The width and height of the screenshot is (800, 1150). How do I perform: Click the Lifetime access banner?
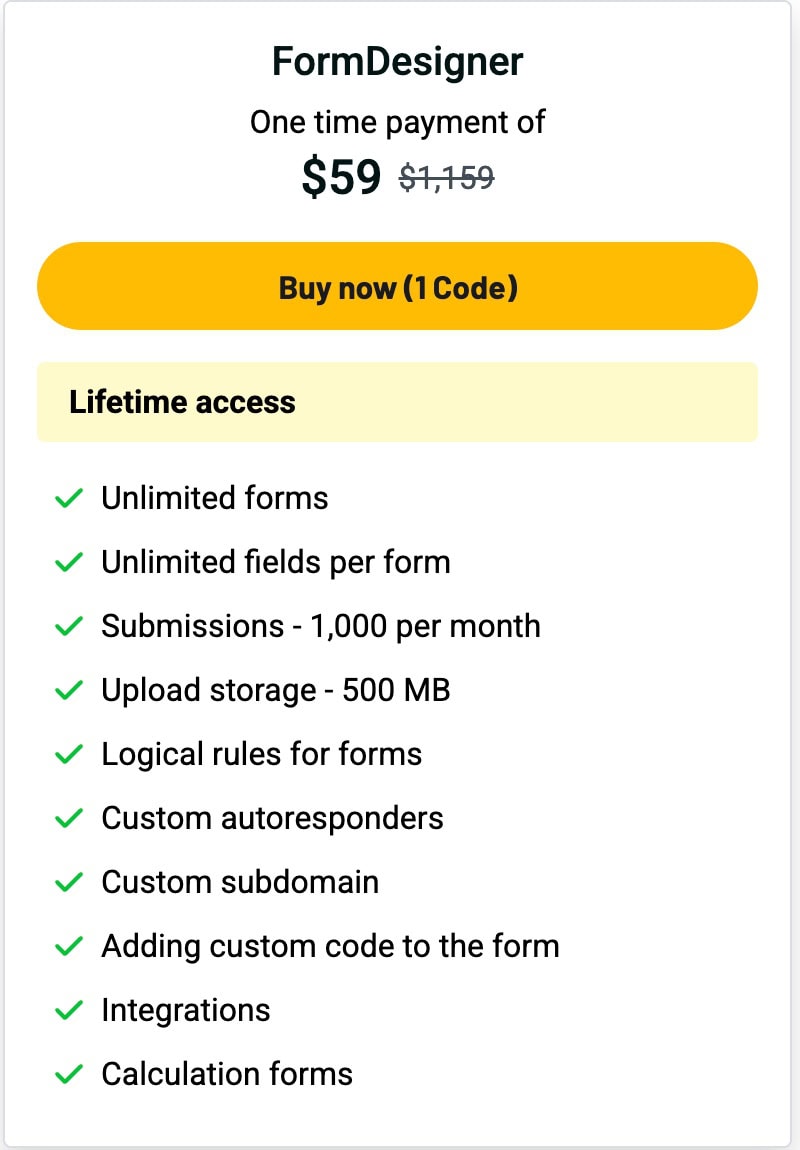[x=397, y=402]
